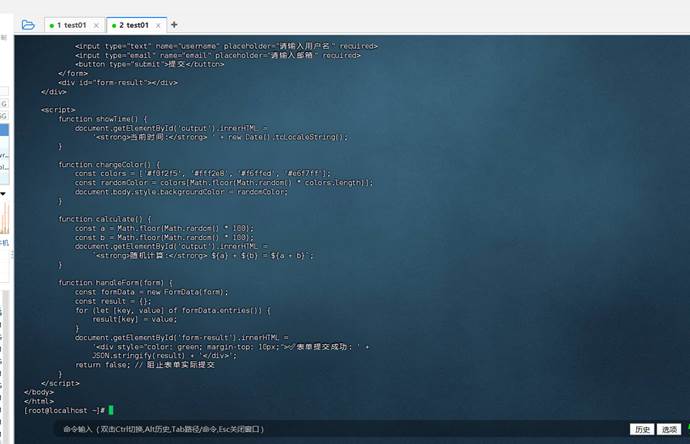Image resolution: width=690 pixels, height=444 pixels.
Task: Click the 'const result = {};' line
Action: tap(113, 301)
